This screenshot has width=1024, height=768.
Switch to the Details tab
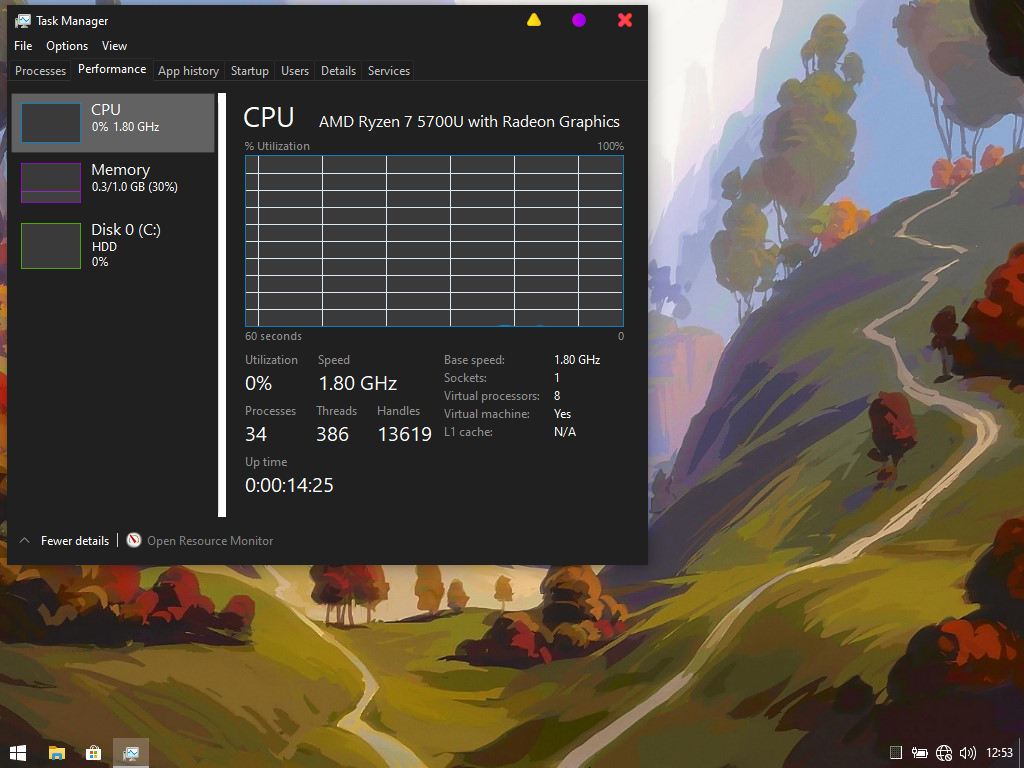coord(338,71)
